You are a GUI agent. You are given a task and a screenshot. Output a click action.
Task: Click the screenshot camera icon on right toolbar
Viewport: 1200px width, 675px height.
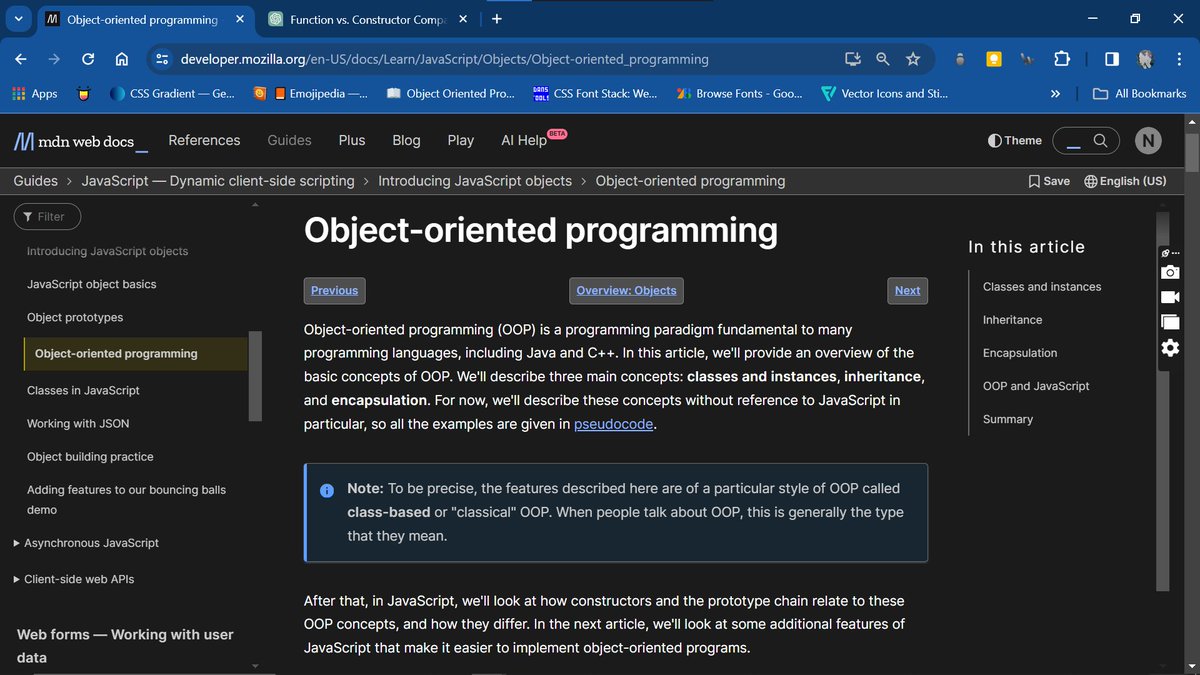[x=1170, y=272]
